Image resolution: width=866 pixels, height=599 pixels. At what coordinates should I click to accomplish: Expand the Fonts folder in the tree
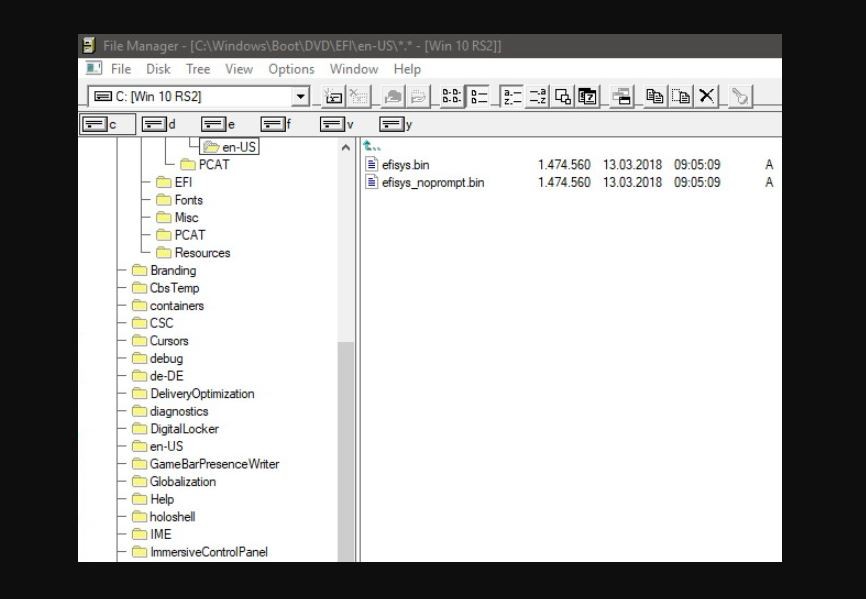coord(188,200)
